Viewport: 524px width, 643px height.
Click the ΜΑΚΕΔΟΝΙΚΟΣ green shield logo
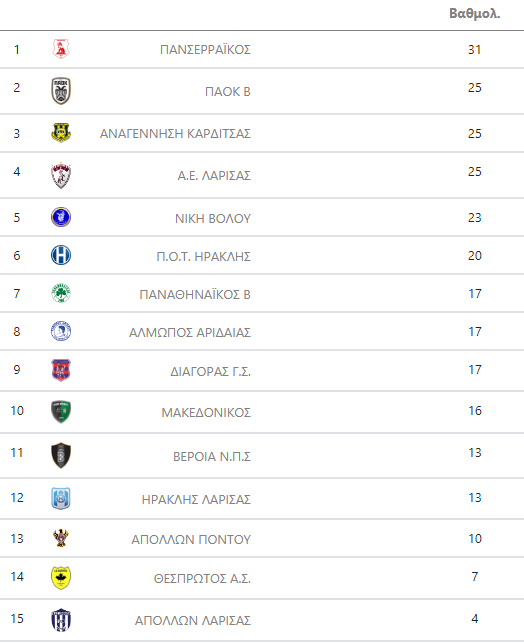(x=61, y=412)
